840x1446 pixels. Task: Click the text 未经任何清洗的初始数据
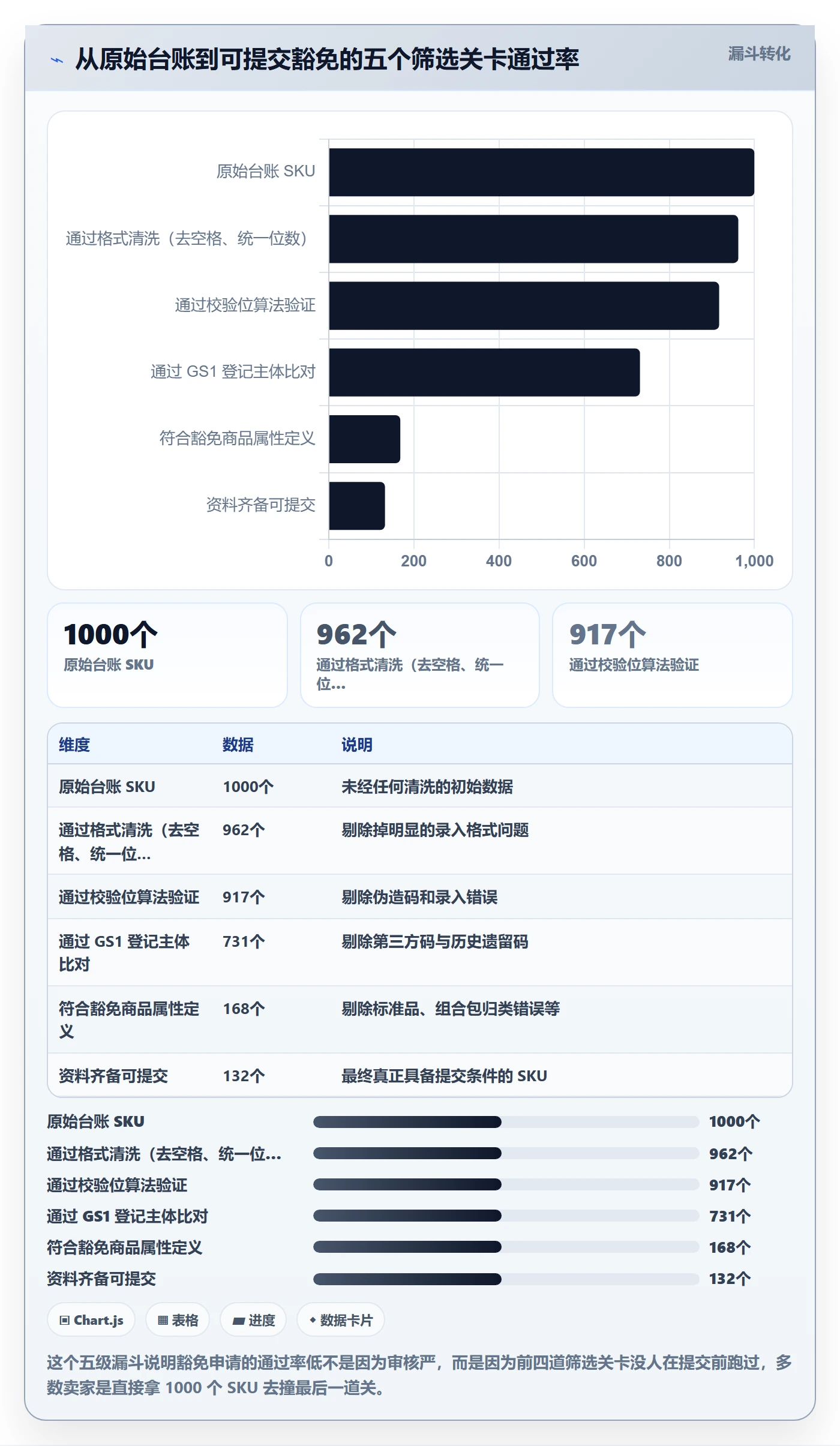coord(427,787)
